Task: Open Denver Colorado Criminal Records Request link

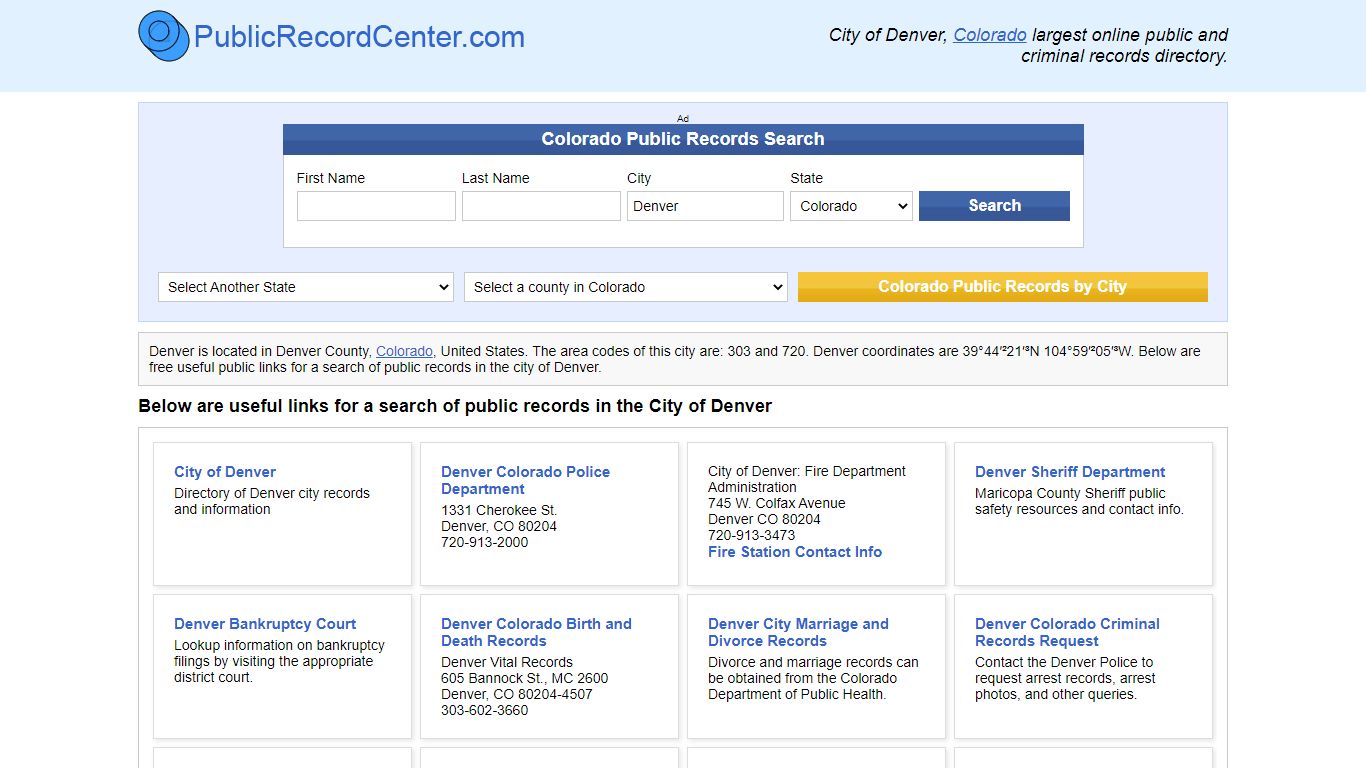Action: [1067, 632]
